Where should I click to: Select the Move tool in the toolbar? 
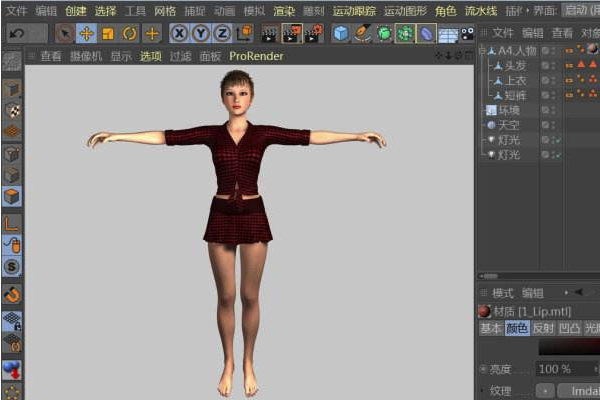tap(86, 33)
